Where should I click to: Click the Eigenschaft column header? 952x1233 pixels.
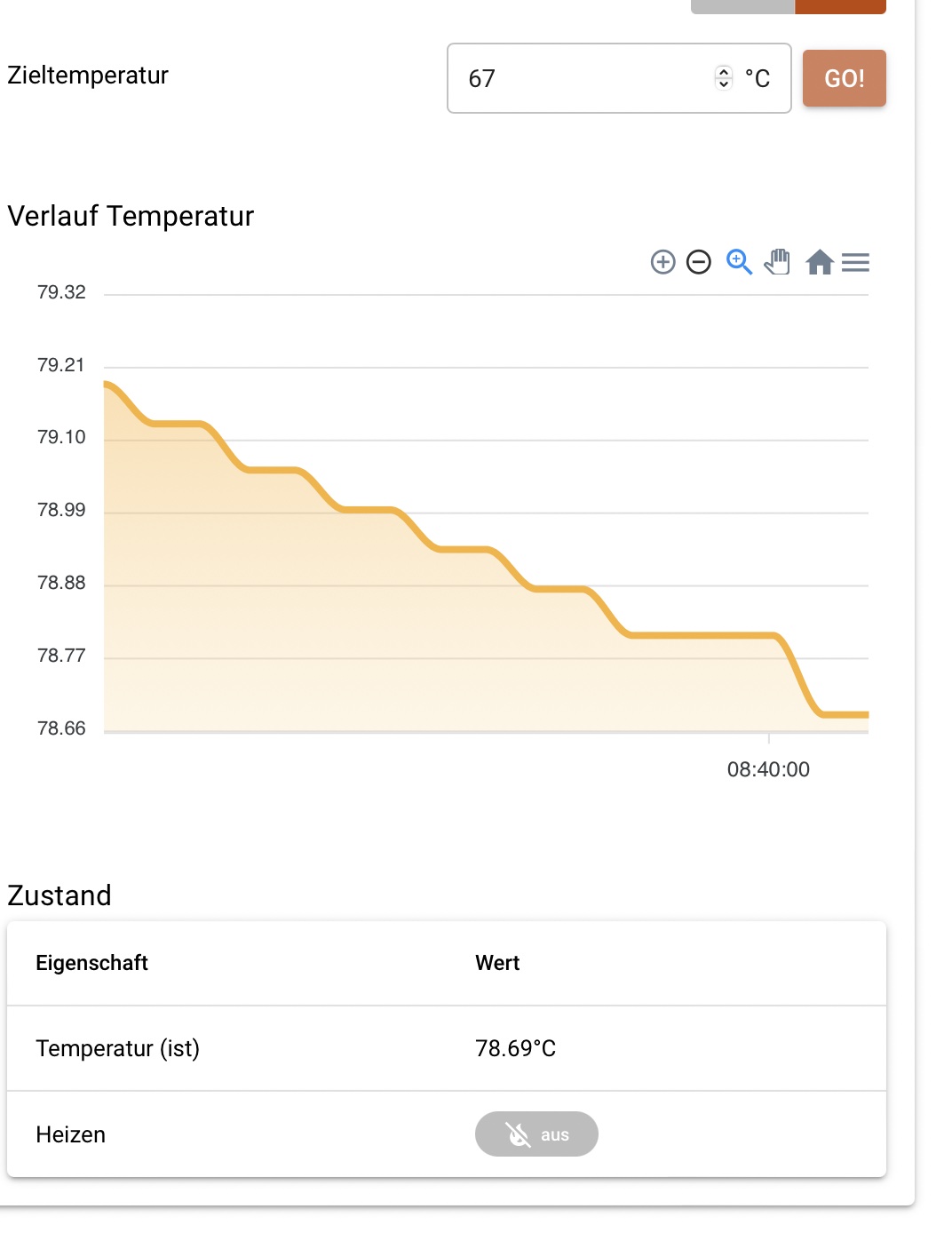91,963
